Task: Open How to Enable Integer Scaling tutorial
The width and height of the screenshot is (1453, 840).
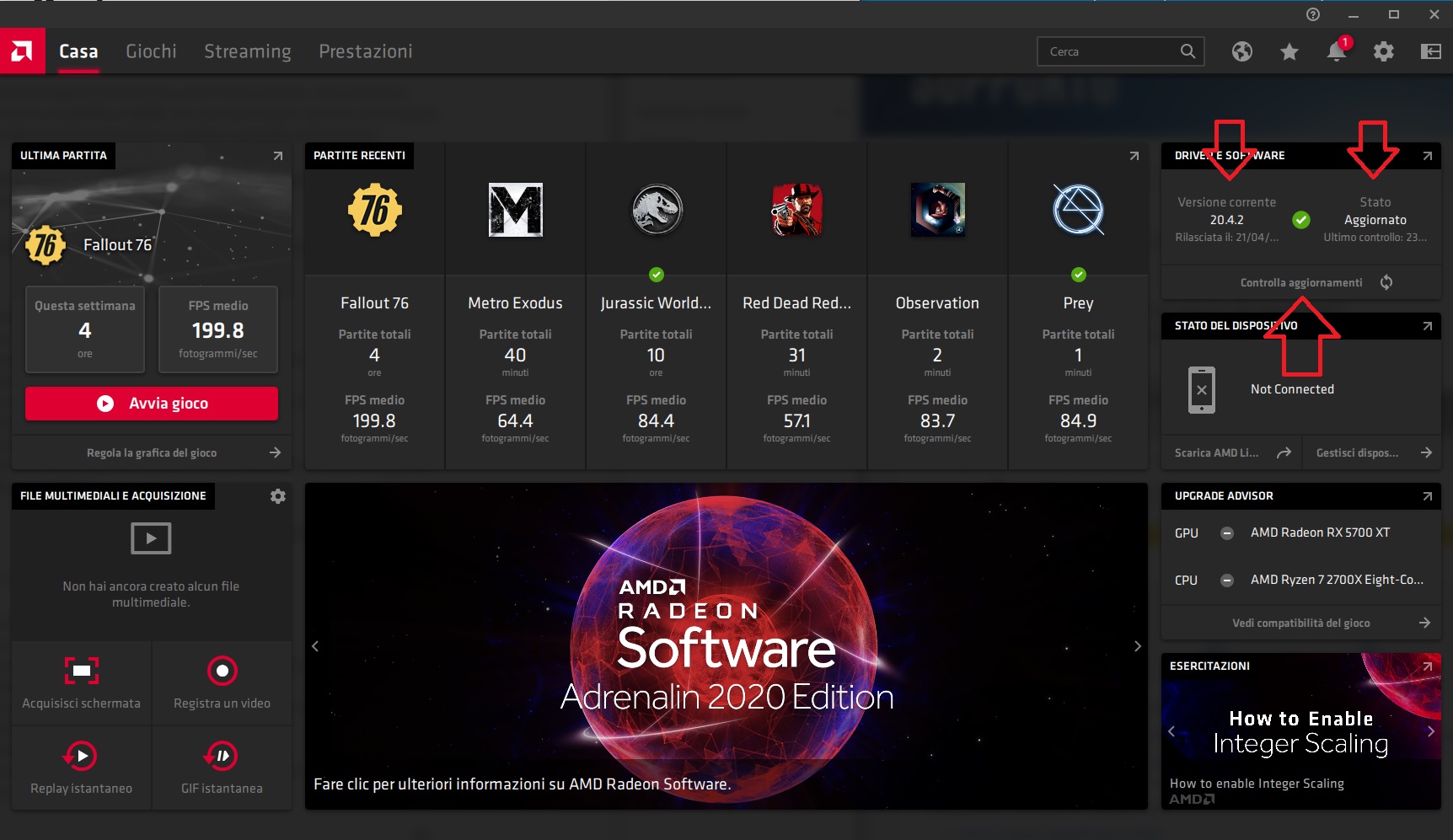Action: point(1300,731)
